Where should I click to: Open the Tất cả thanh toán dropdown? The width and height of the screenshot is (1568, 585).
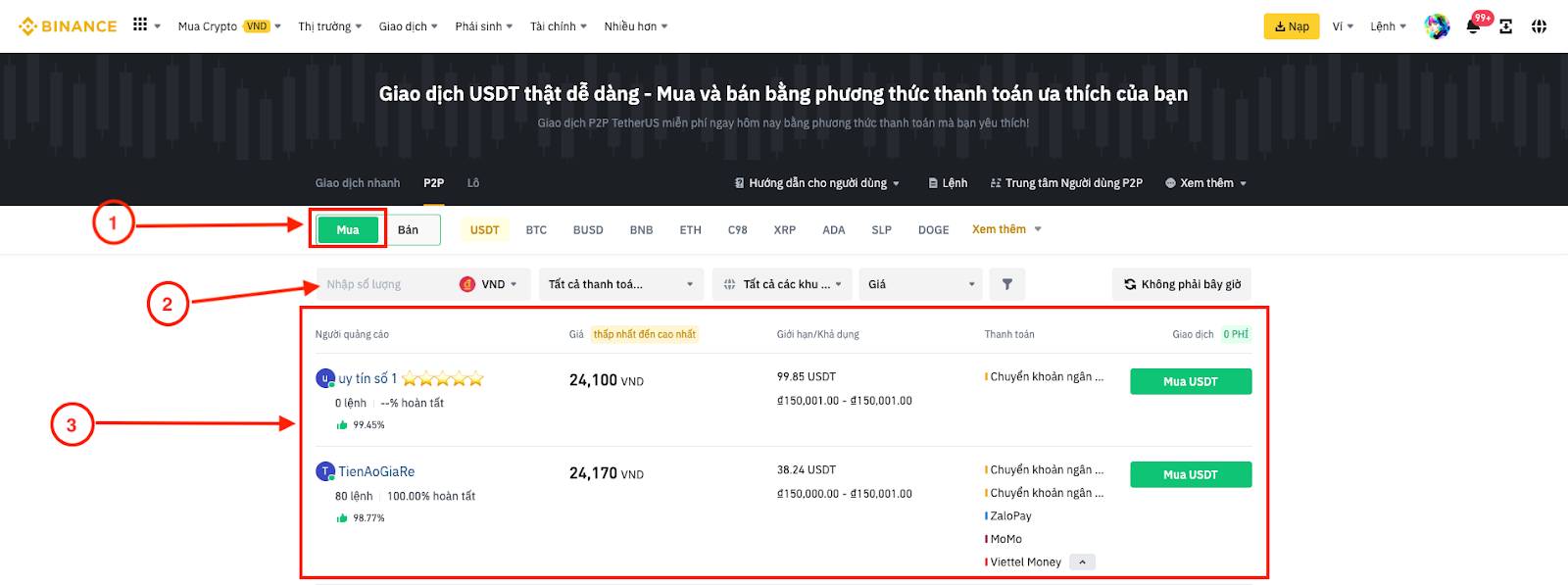(x=620, y=284)
